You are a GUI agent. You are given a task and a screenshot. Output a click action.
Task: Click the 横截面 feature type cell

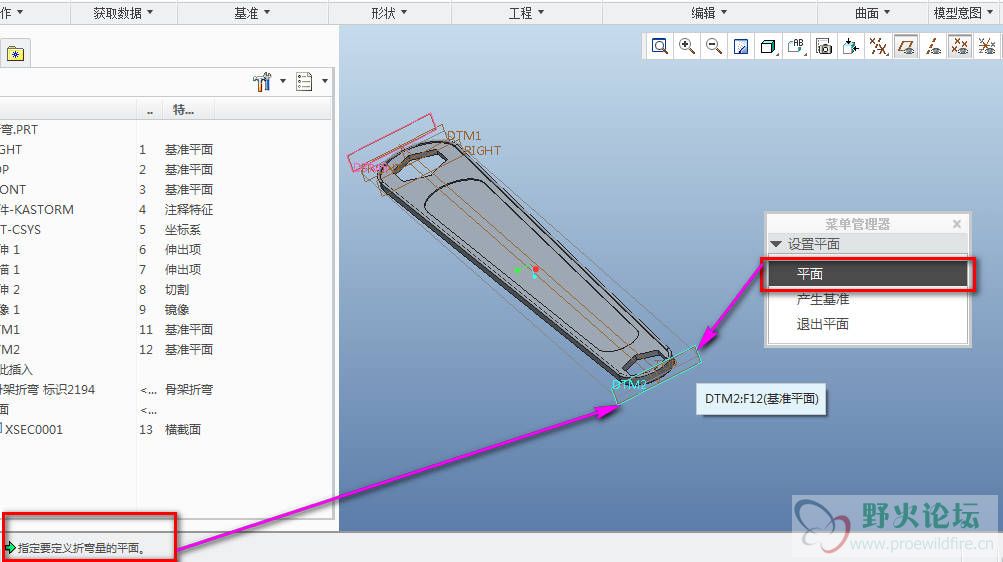click(x=183, y=430)
